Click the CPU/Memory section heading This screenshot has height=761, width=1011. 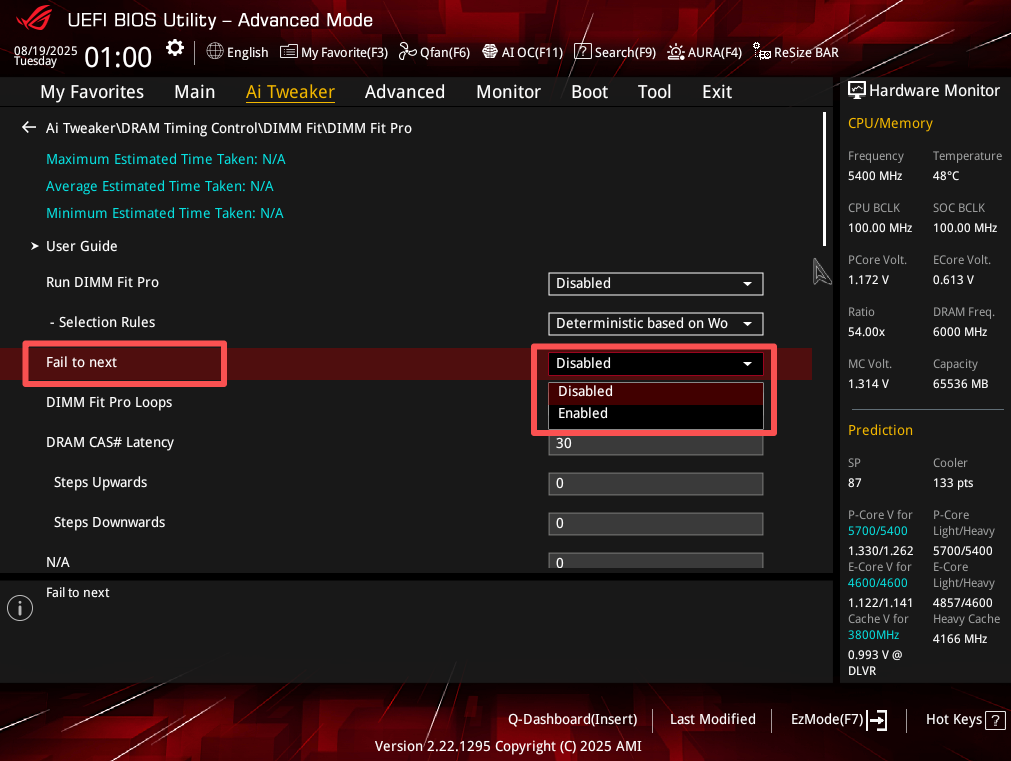point(890,123)
